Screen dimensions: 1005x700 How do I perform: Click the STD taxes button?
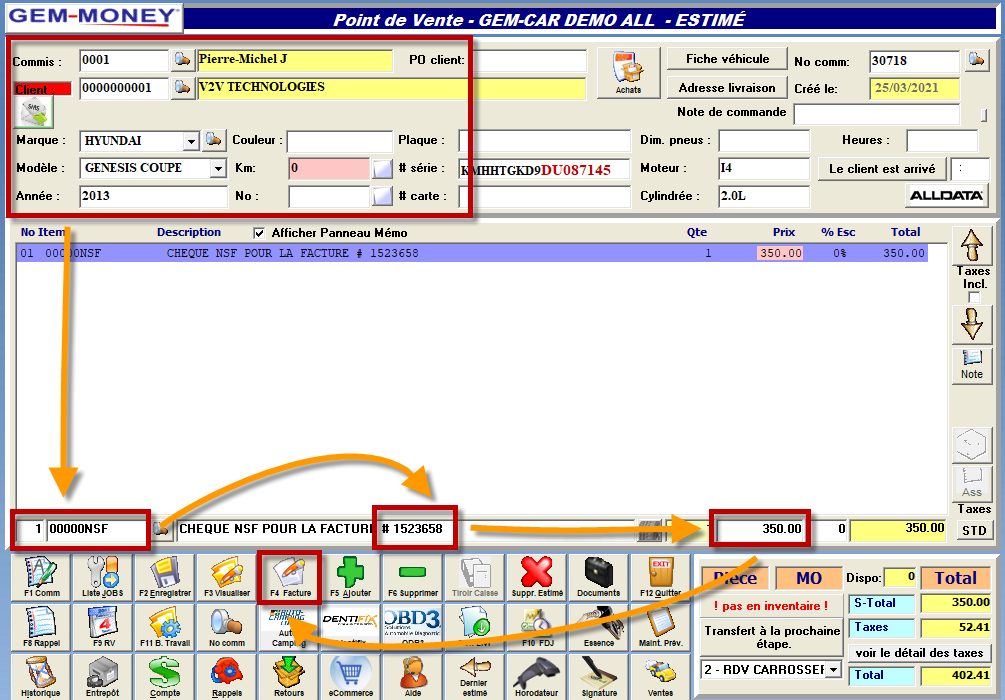point(974,531)
